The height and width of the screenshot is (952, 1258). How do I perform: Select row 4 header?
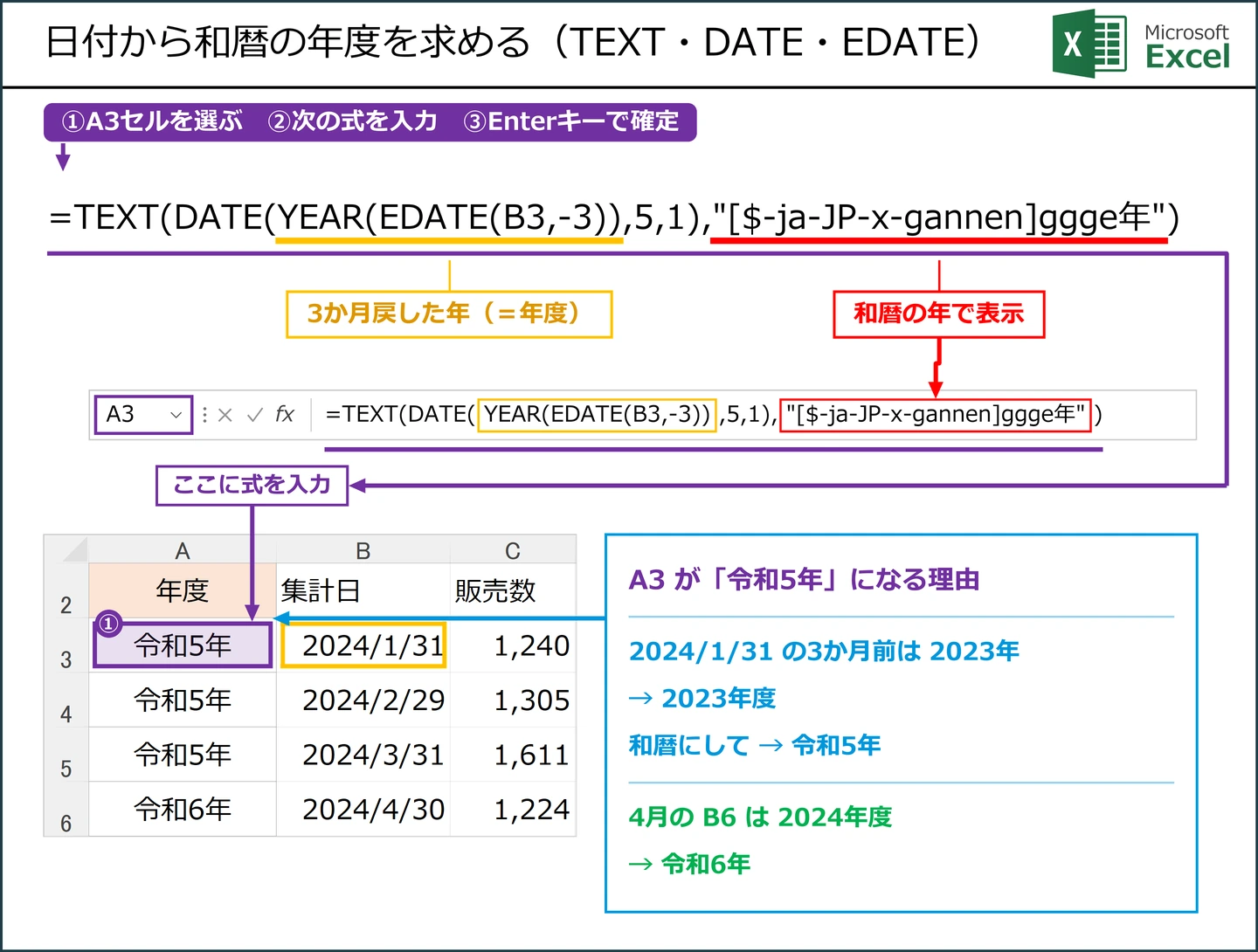click(66, 700)
